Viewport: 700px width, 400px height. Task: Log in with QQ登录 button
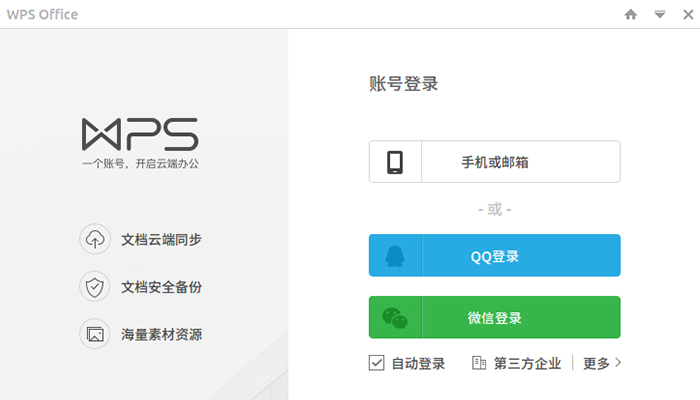tap(495, 255)
